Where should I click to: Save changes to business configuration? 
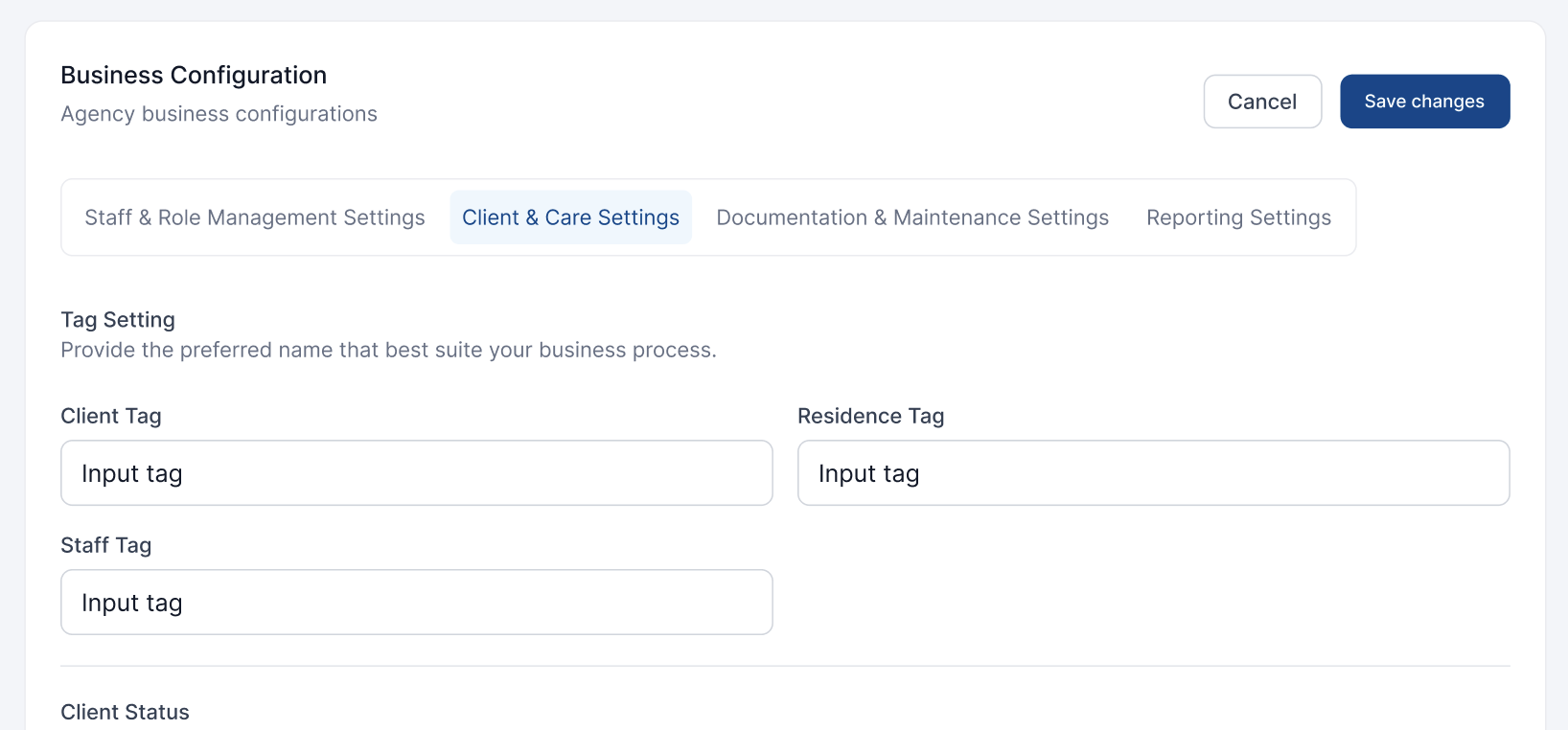pos(1424,102)
